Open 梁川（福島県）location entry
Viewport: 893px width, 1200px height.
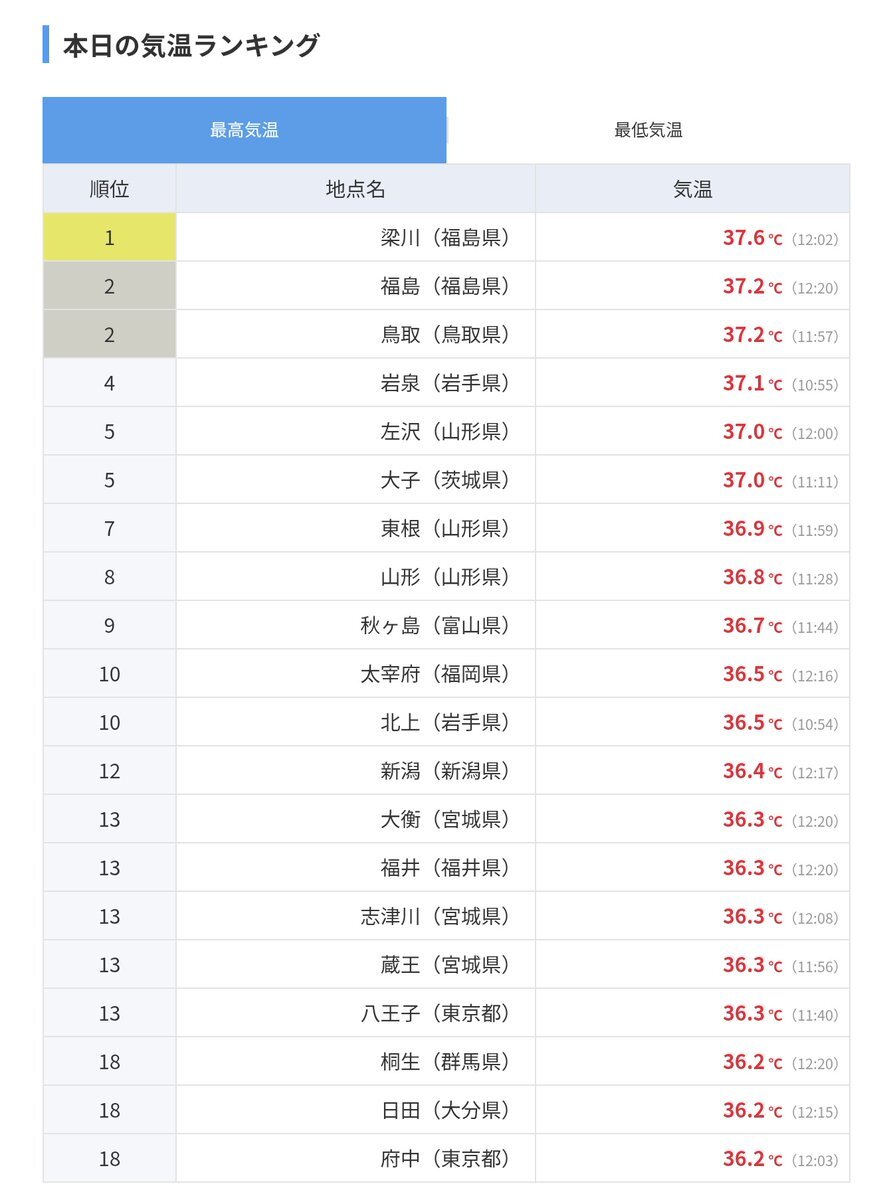point(445,238)
